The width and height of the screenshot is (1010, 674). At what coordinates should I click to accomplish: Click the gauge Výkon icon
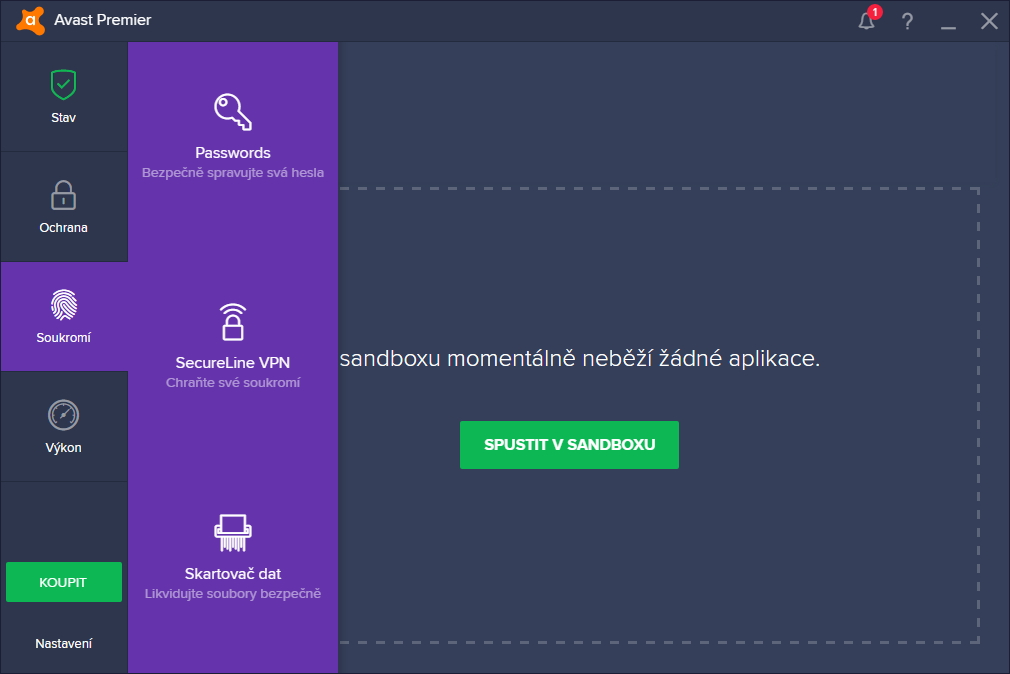coord(63,415)
